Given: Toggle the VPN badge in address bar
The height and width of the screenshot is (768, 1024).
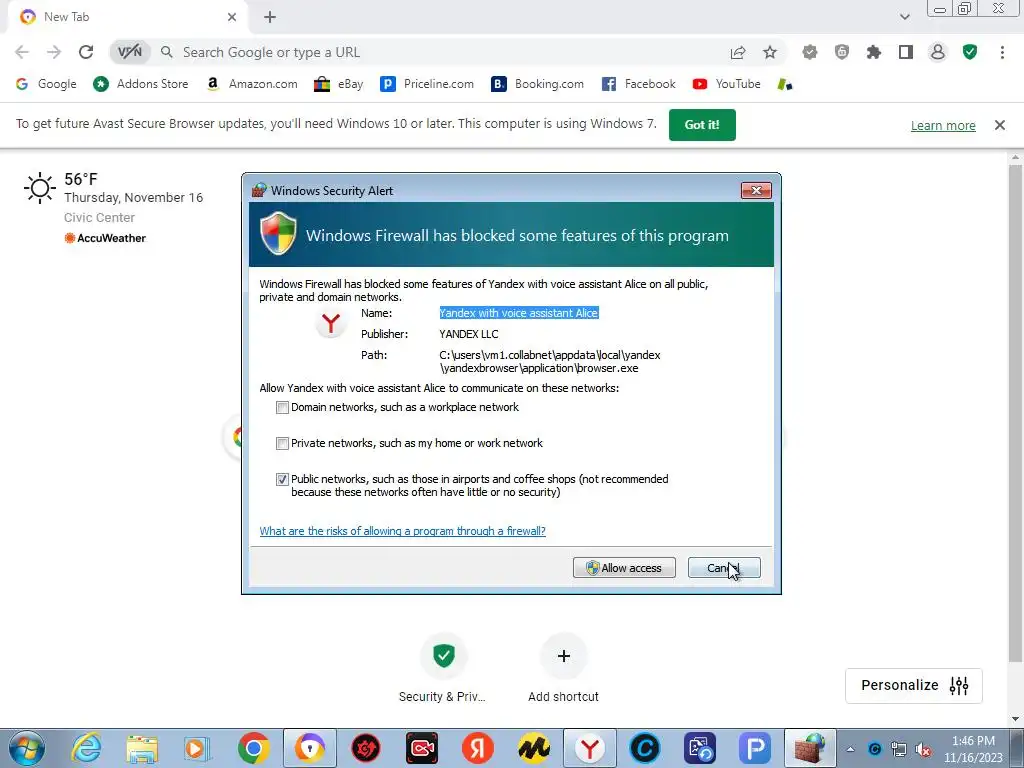Looking at the screenshot, I should click(129, 52).
